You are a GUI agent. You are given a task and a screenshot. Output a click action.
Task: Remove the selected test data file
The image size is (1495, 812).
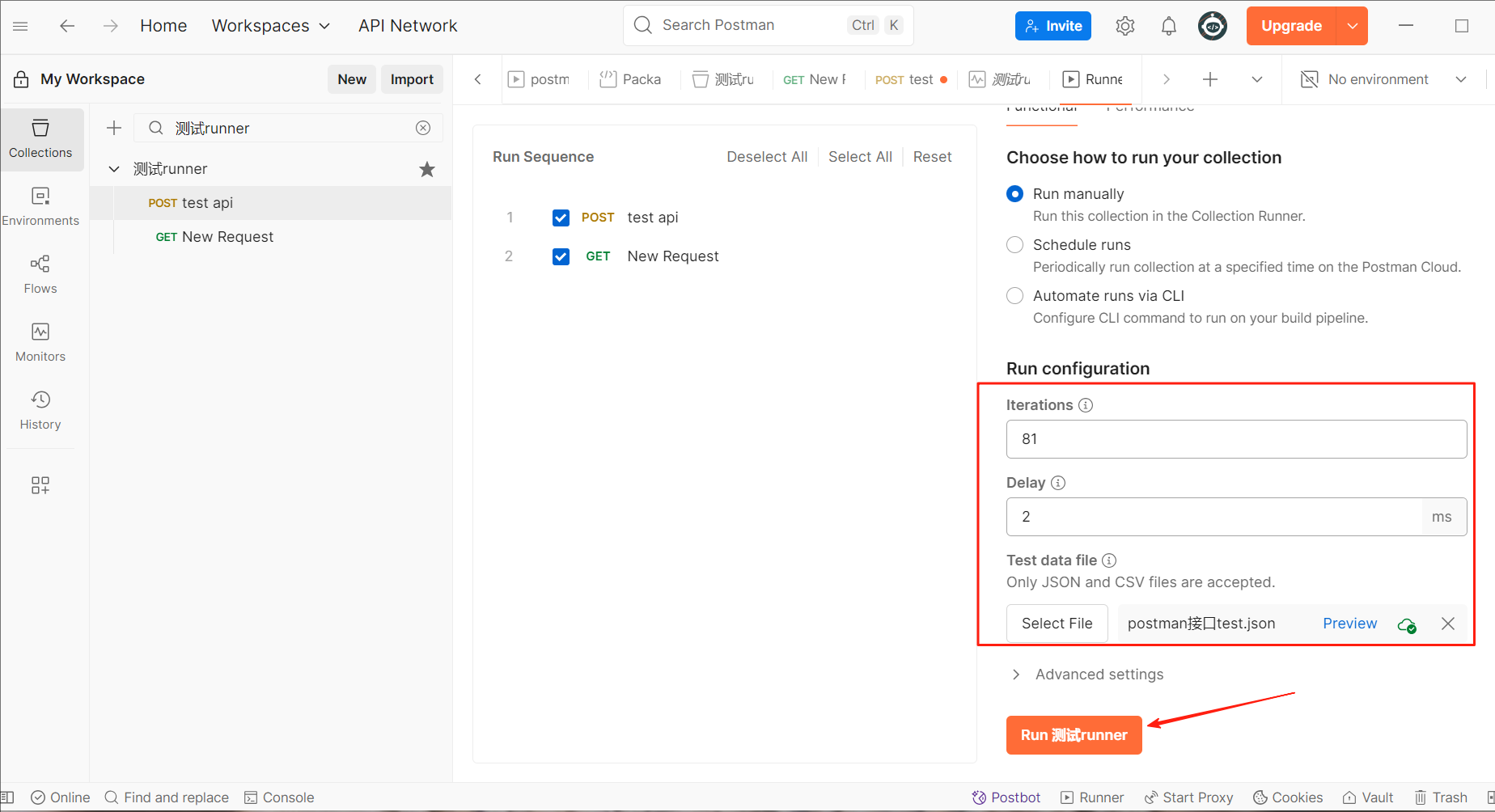1448,624
